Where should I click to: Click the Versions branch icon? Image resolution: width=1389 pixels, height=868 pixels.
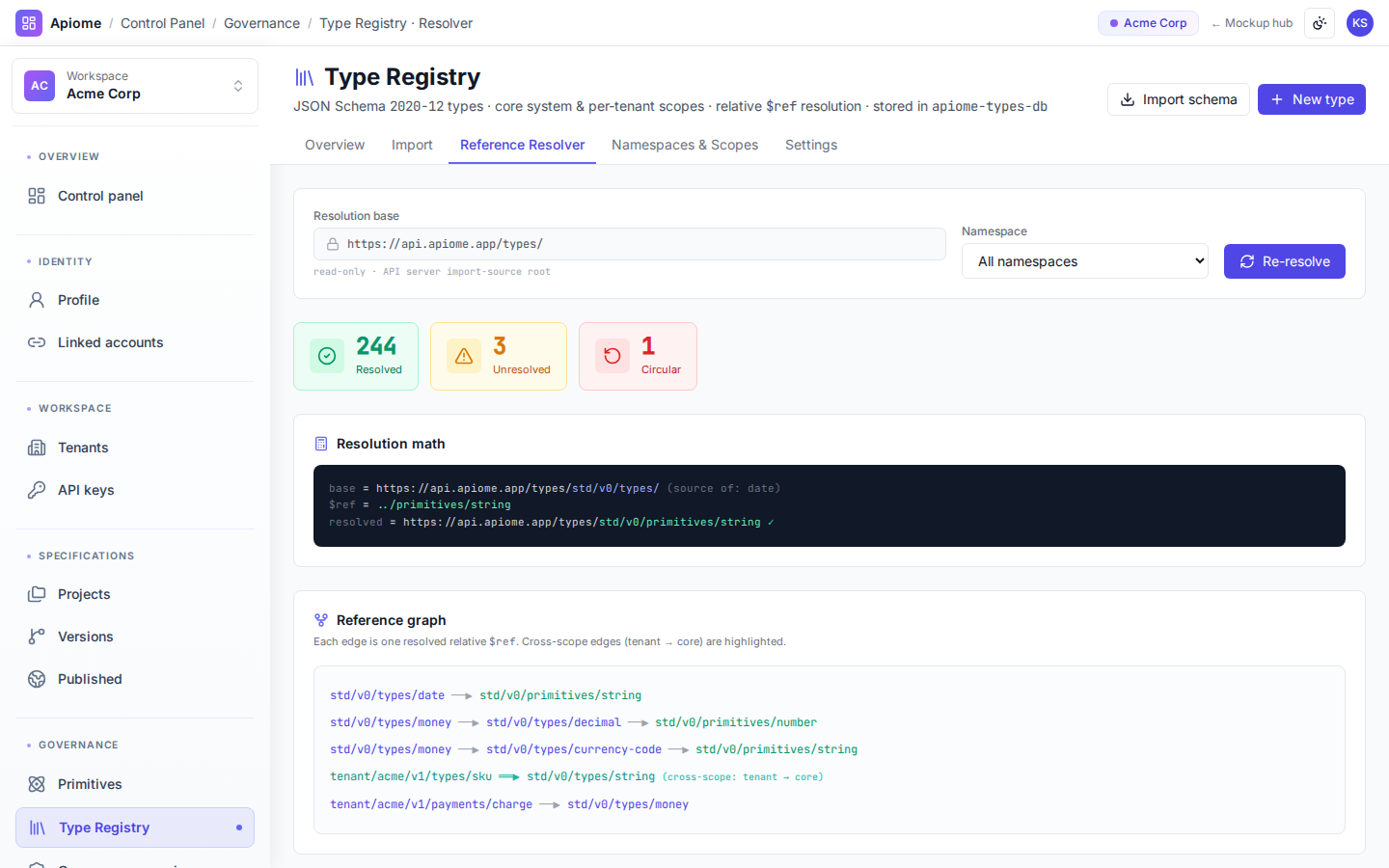pos(37,637)
